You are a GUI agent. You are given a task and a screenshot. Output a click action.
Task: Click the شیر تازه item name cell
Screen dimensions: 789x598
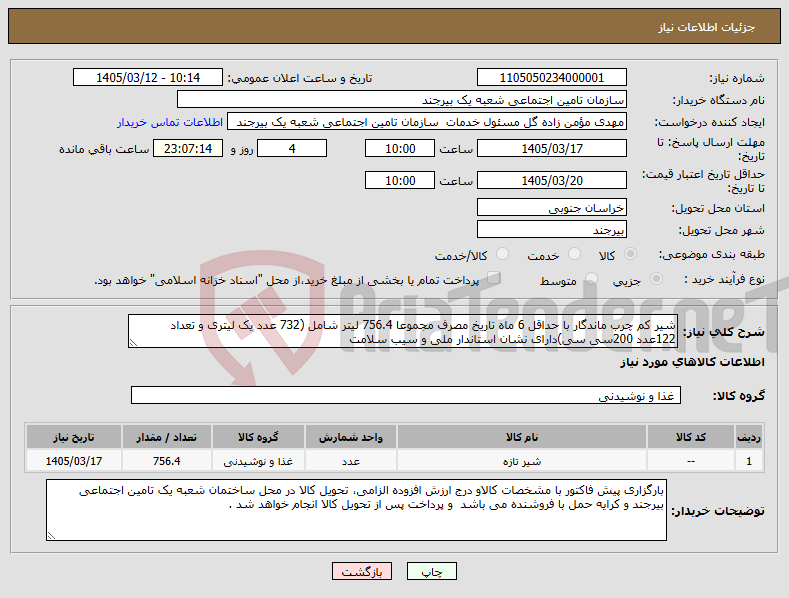pos(522,461)
